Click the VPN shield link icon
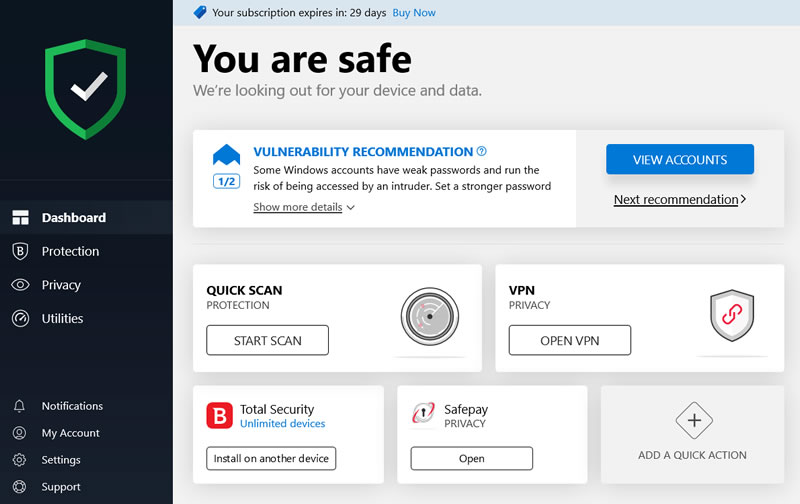 click(x=732, y=315)
